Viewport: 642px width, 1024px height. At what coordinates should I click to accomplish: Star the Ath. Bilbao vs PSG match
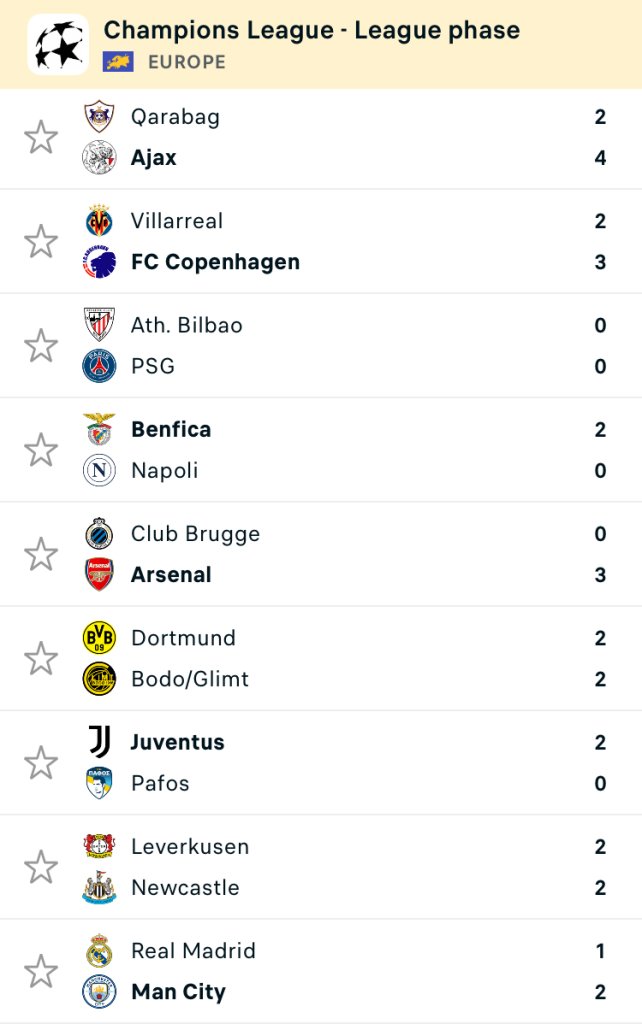(x=40, y=346)
